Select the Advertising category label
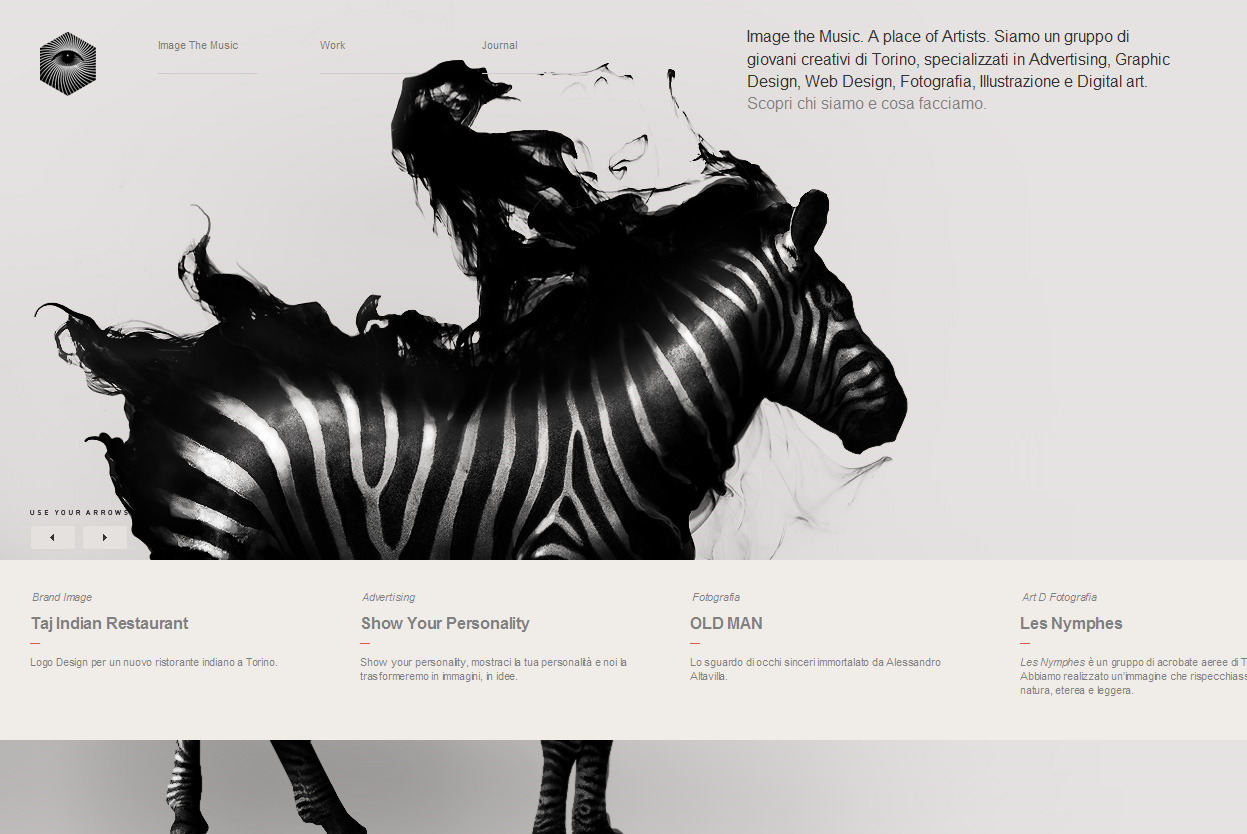Image resolution: width=1247 pixels, height=834 pixels. [x=389, y=597]
